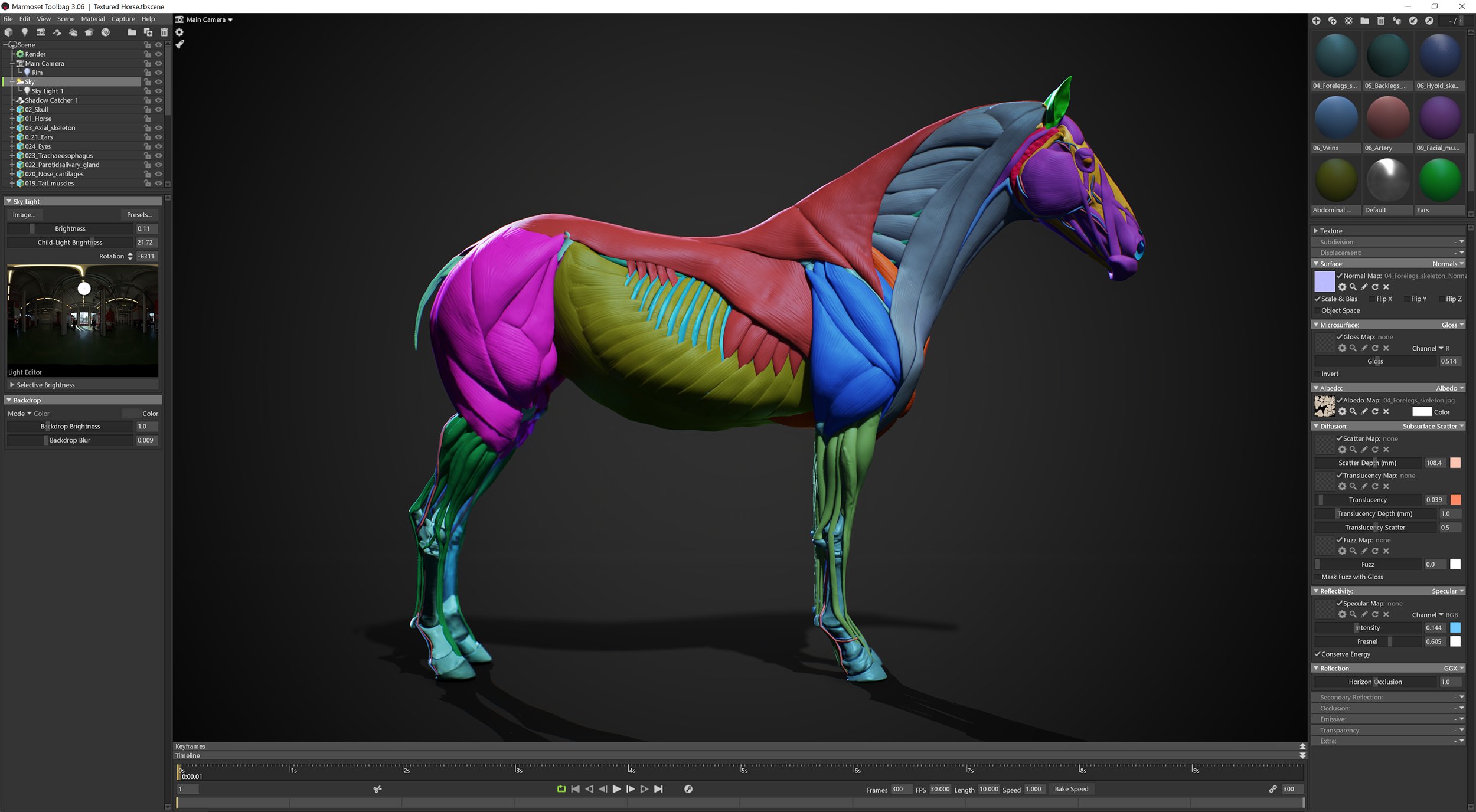
Task: Open the delete material trash icon
Action: (1380, 21)
